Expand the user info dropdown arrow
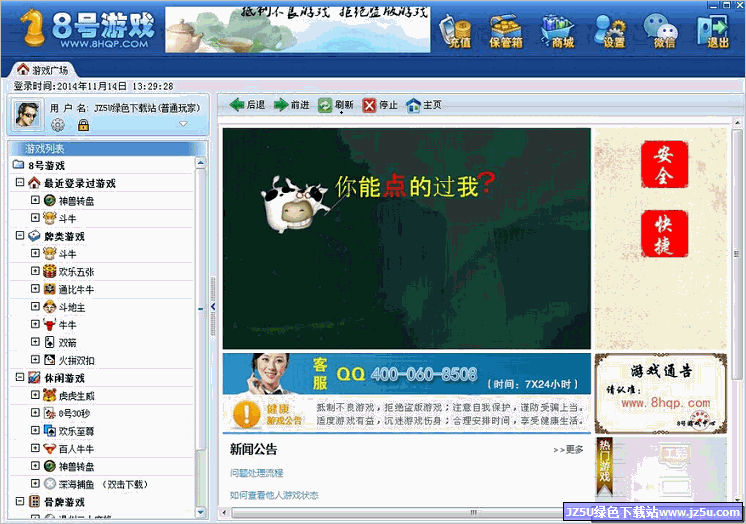 183,124
